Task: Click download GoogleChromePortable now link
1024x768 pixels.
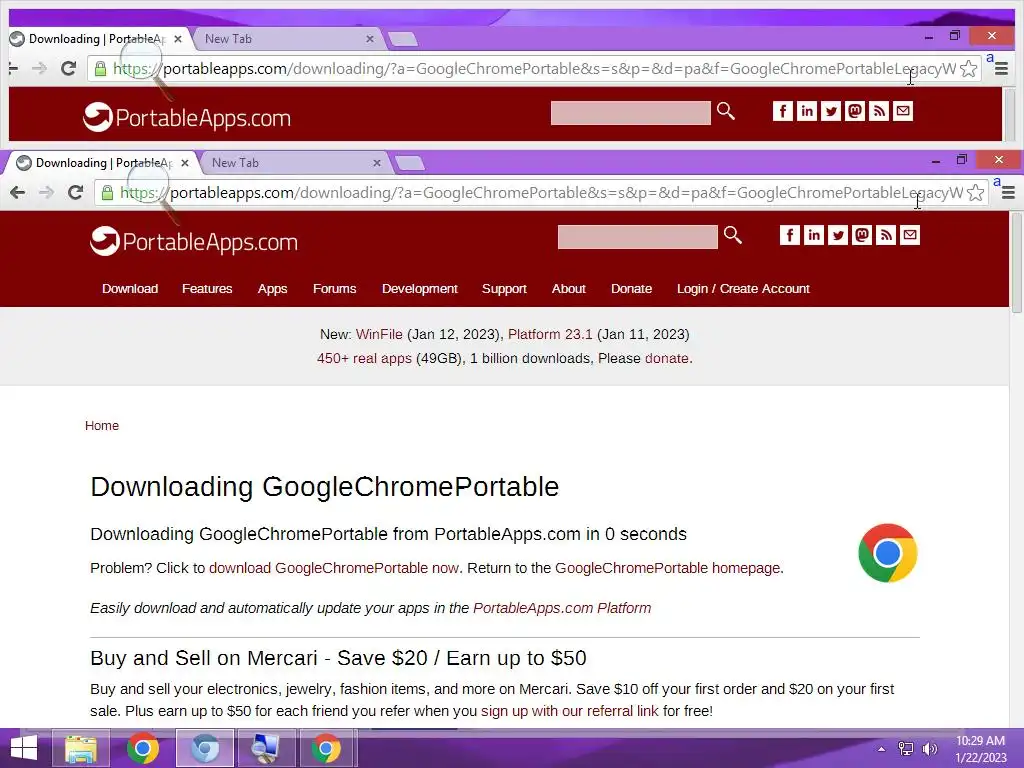Action: pyautogui.click(x=334, y=568)
